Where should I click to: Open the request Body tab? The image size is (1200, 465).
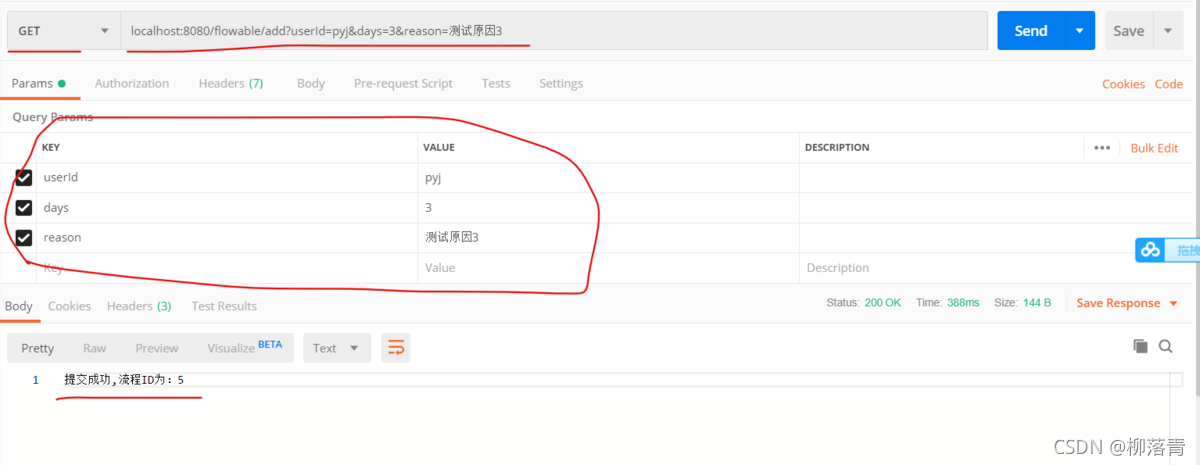[x=311, y=83]
